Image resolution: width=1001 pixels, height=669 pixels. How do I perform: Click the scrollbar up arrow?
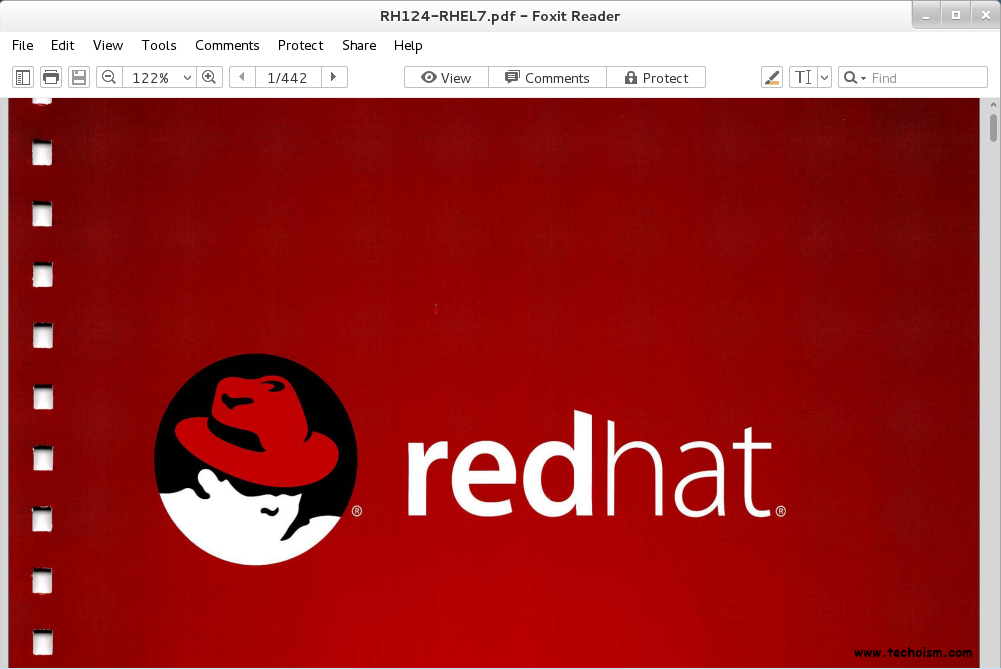(993, 105)
